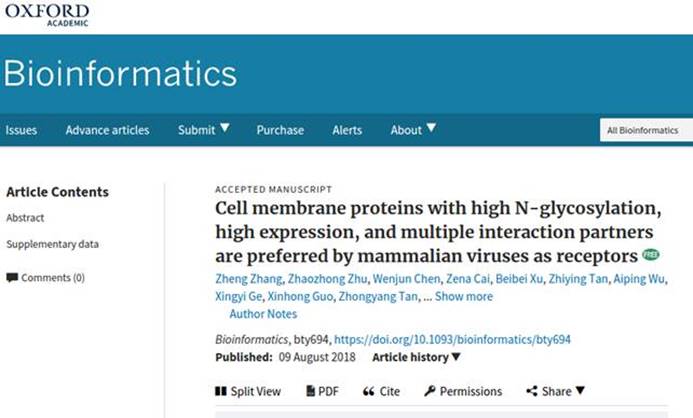The image size is (693, 418).
Task: Open the Alerts menu item
Action: tap(347, 130)
